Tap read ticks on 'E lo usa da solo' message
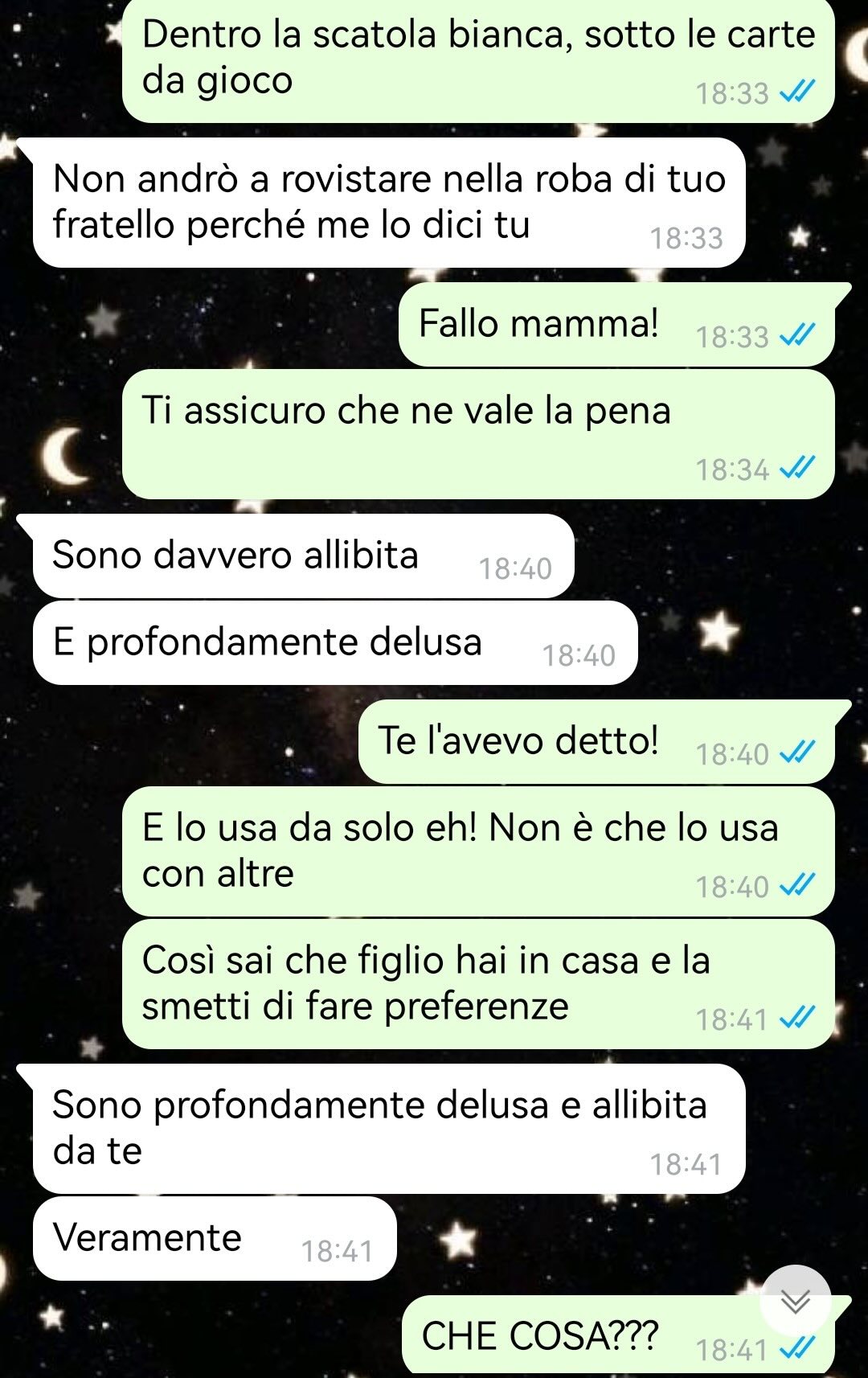 click(798, 884)
